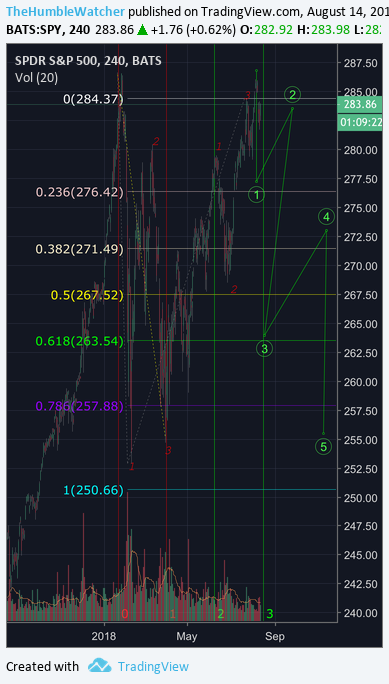
Task: Click the 0.236(276.42) Fibonacci level label
Action: click(x=80, y=192)
